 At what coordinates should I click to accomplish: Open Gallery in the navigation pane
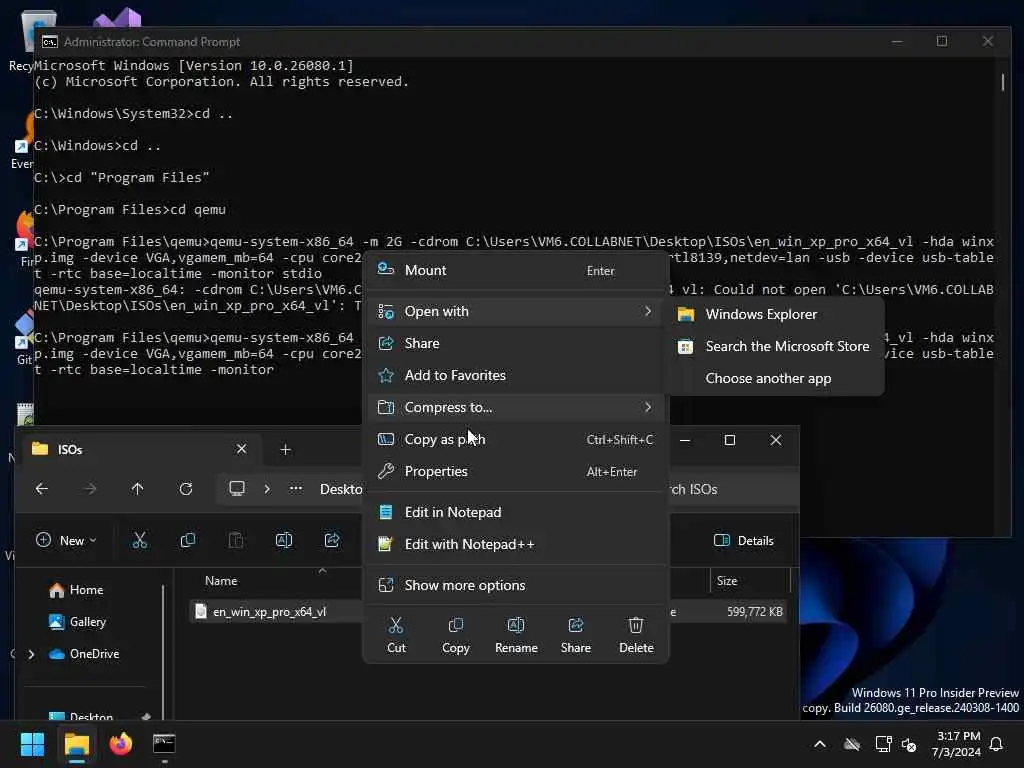(77, 622)
